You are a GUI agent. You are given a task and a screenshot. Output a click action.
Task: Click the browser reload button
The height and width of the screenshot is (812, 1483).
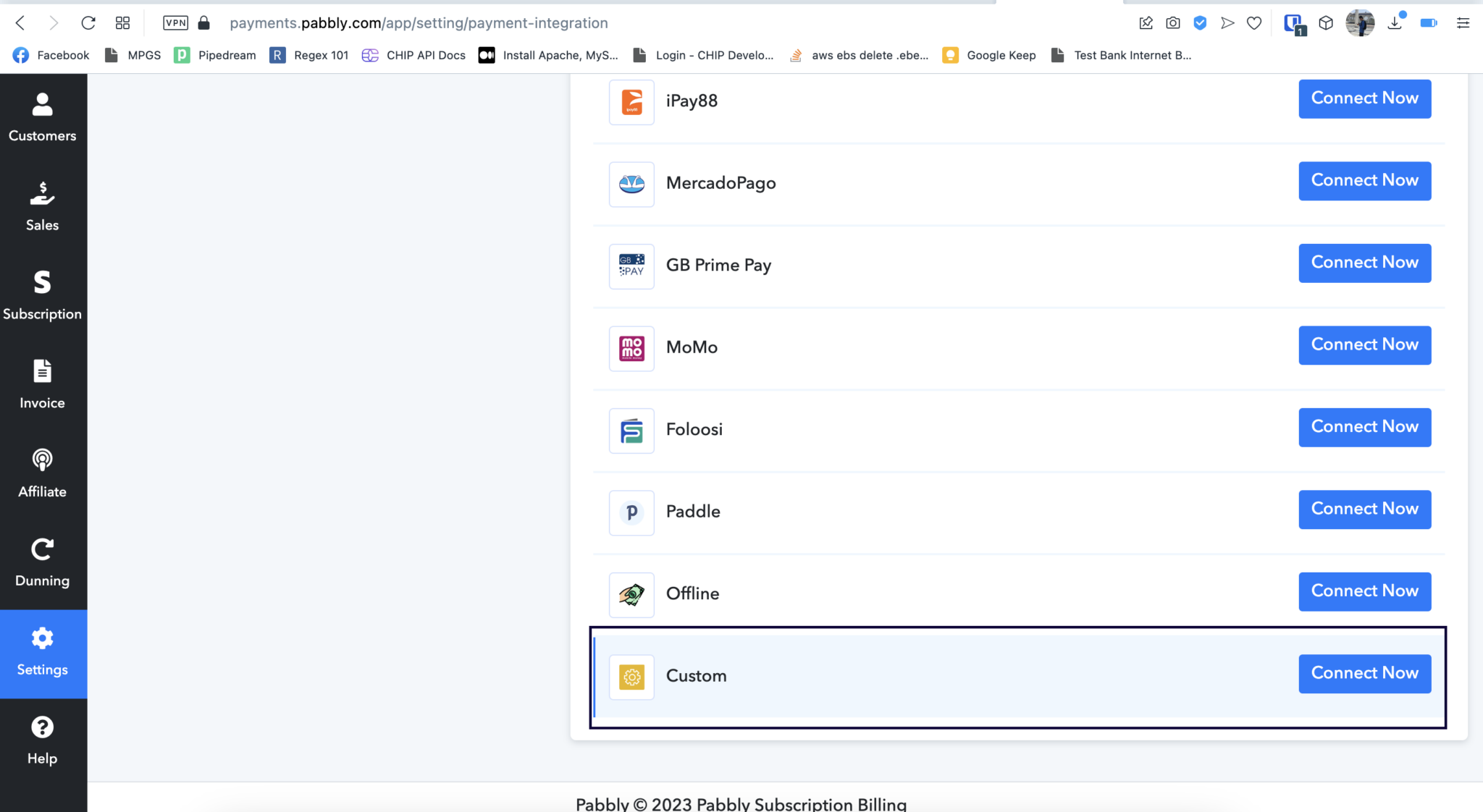click(88, 22)
